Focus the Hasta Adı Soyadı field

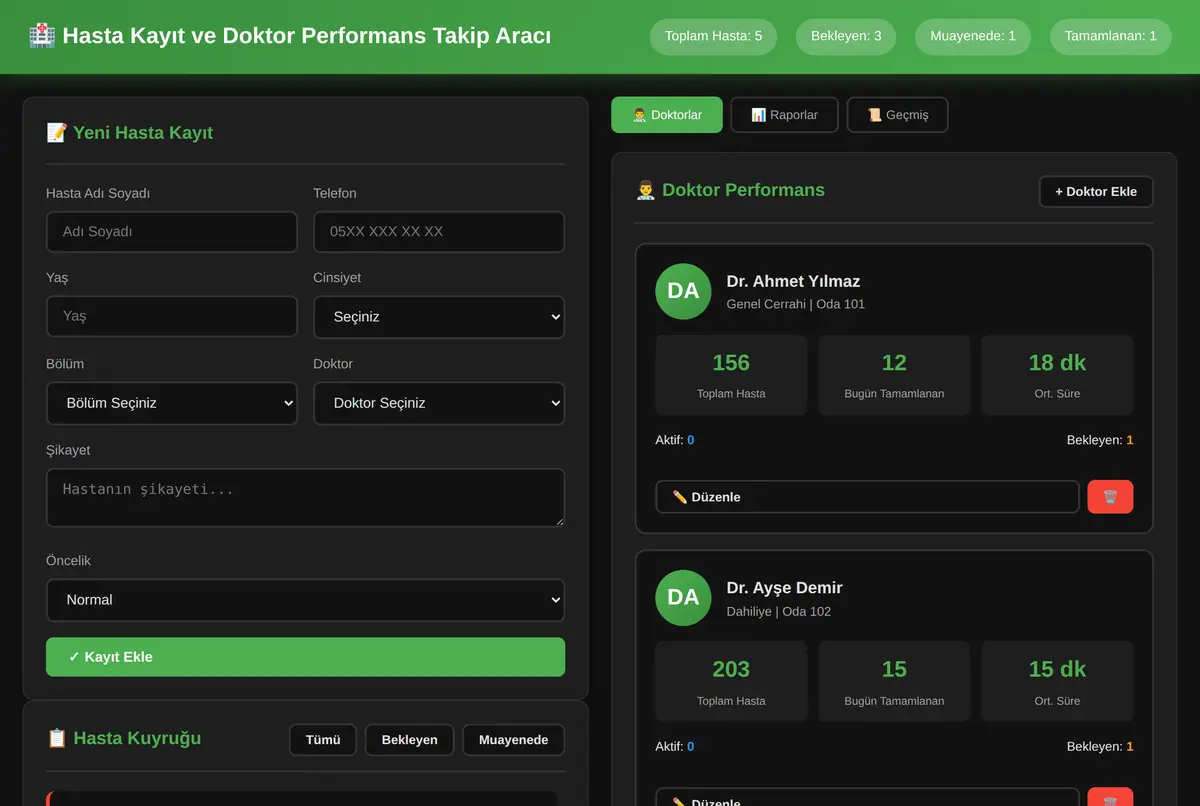click(x=172, y=232)
